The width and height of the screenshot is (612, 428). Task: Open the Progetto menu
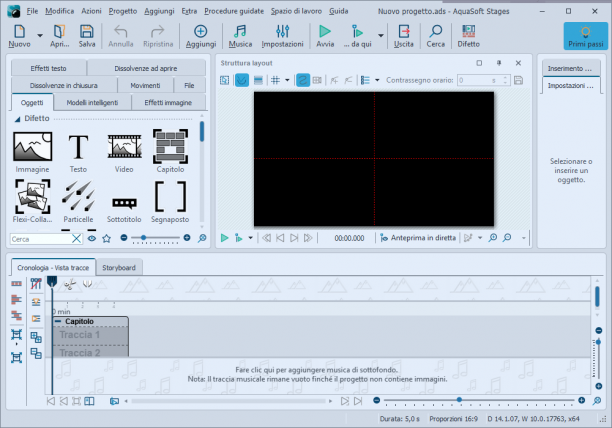123,11
